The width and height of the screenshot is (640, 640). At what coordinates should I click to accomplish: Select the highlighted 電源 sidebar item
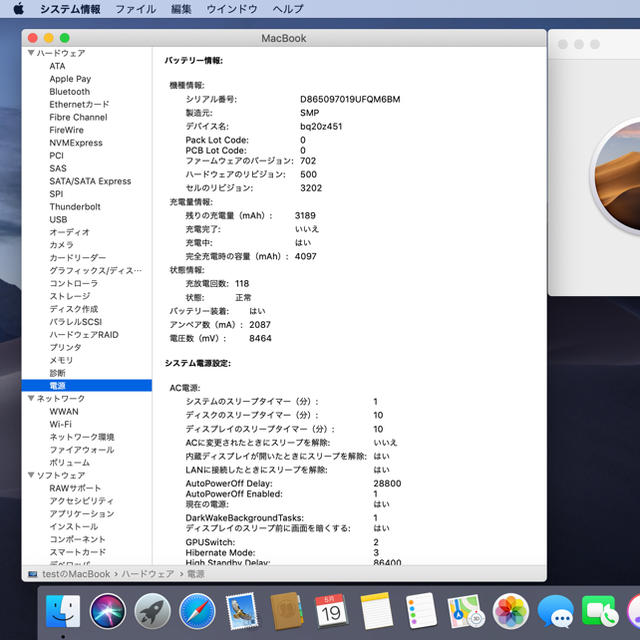pos(87,386)
